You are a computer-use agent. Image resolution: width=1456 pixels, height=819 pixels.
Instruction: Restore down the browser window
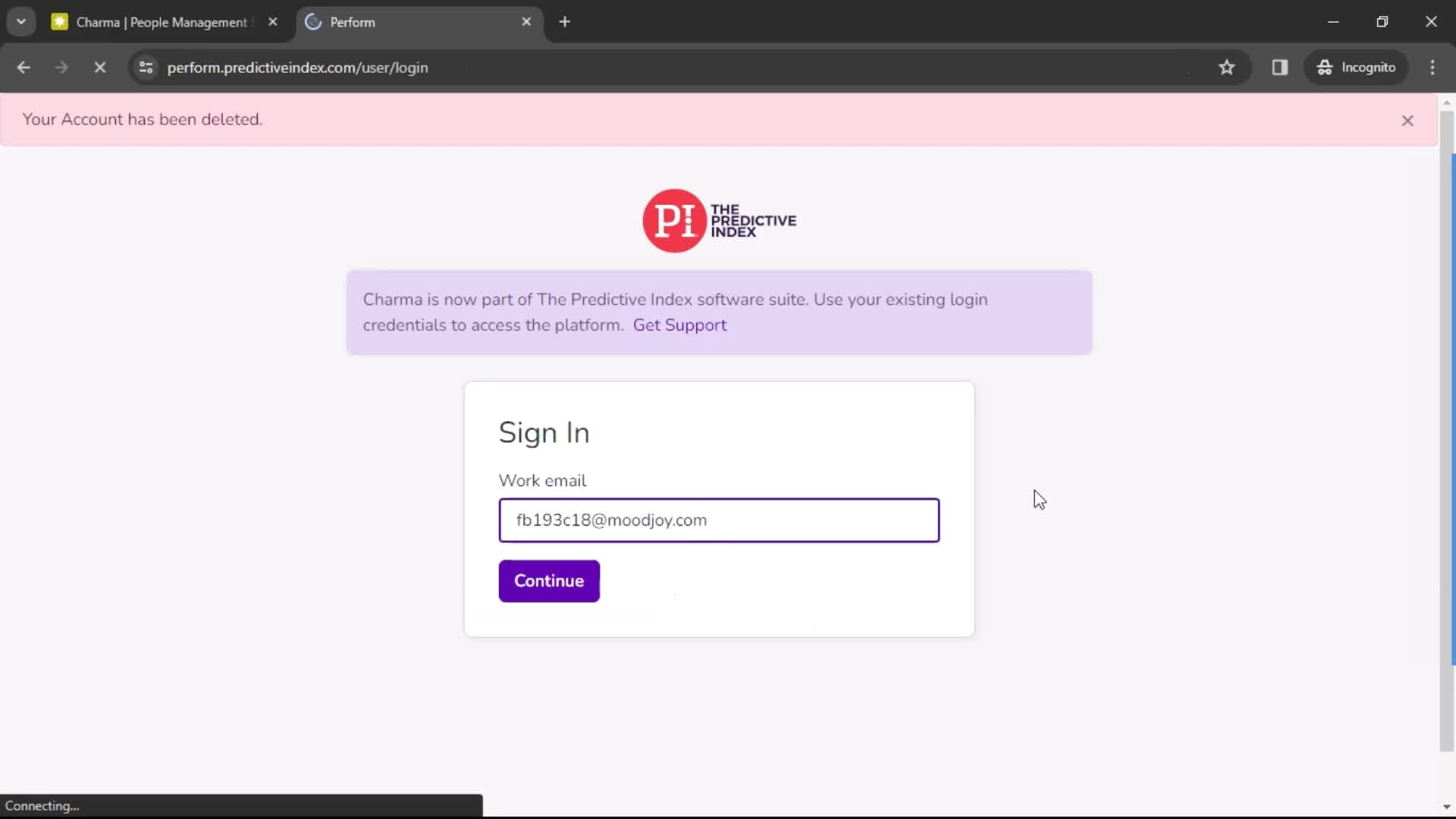pos(1382,22)
